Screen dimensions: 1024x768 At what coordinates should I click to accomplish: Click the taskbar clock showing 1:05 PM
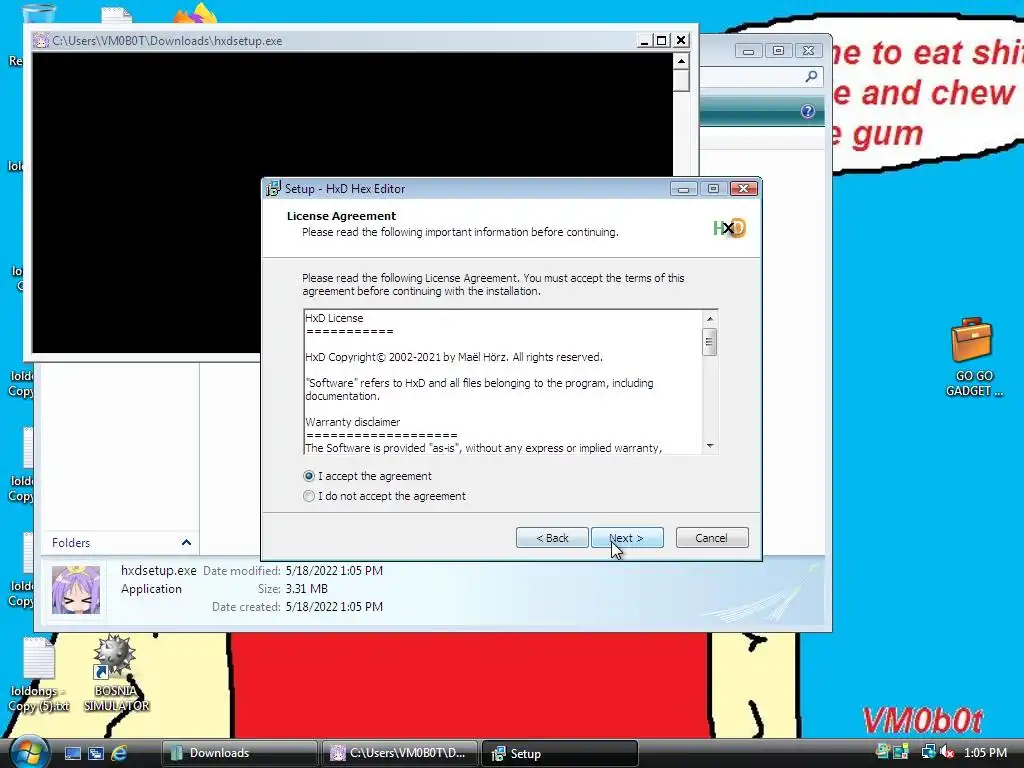[x=985, y=752]
